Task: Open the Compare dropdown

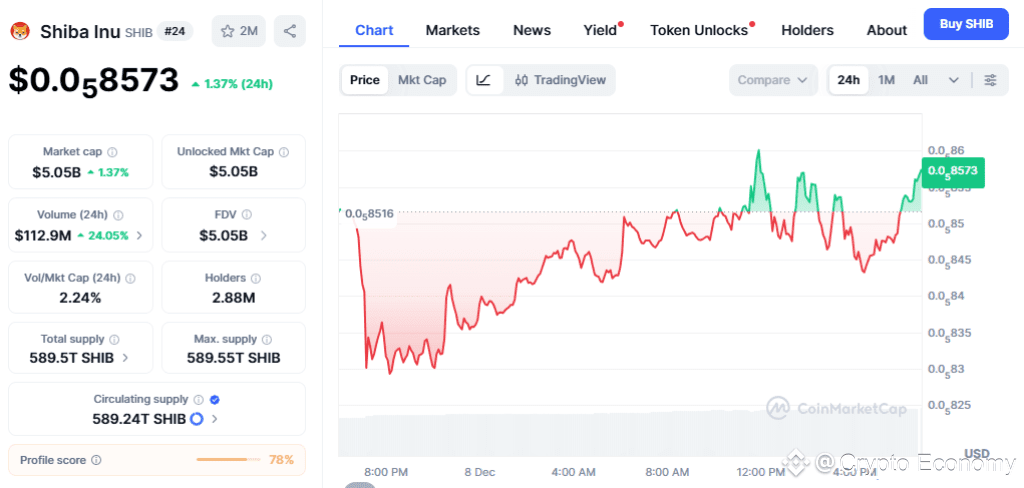Action: [x=773, y=80]
